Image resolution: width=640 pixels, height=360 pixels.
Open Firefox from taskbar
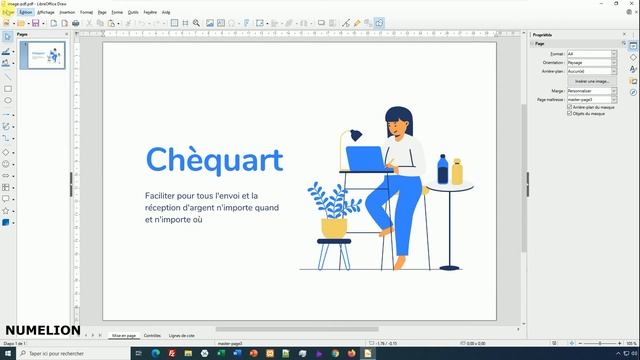click(351, 353)
